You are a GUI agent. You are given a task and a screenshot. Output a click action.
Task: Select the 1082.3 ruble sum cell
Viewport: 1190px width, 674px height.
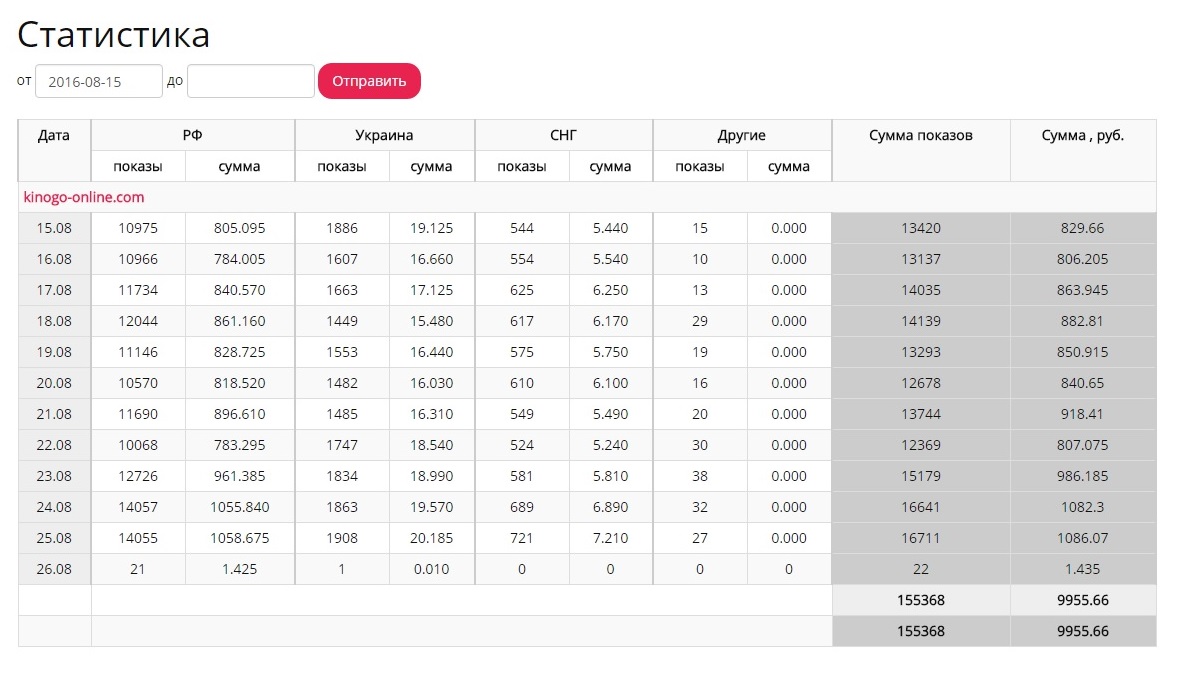1083,507
